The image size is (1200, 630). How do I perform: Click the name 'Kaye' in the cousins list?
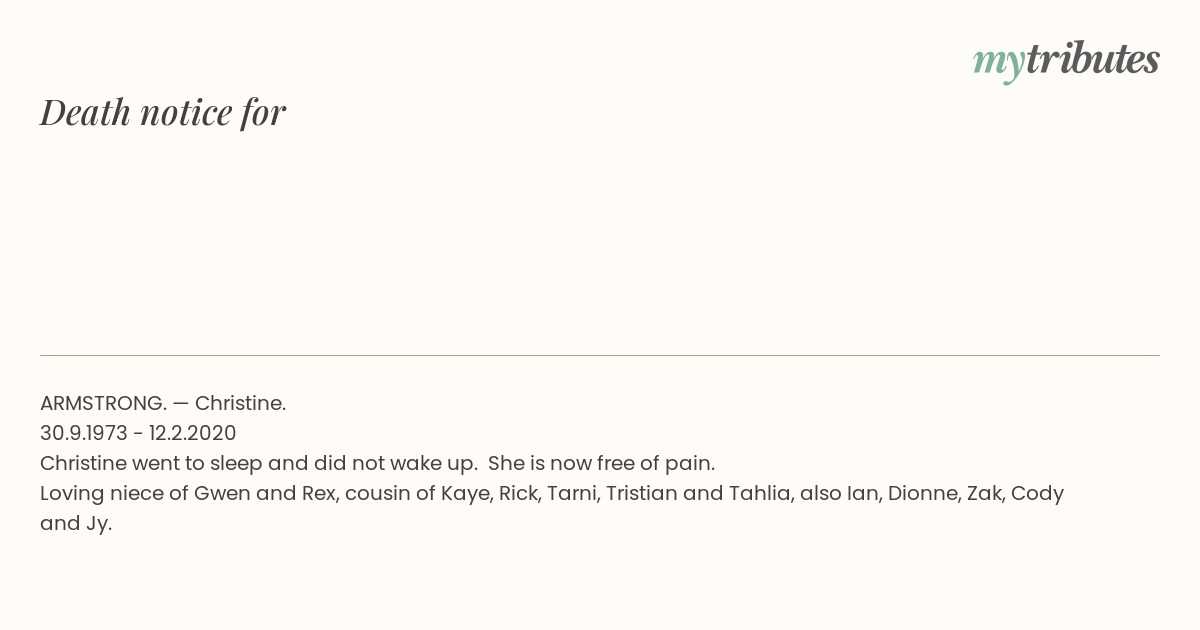point(467,494)
